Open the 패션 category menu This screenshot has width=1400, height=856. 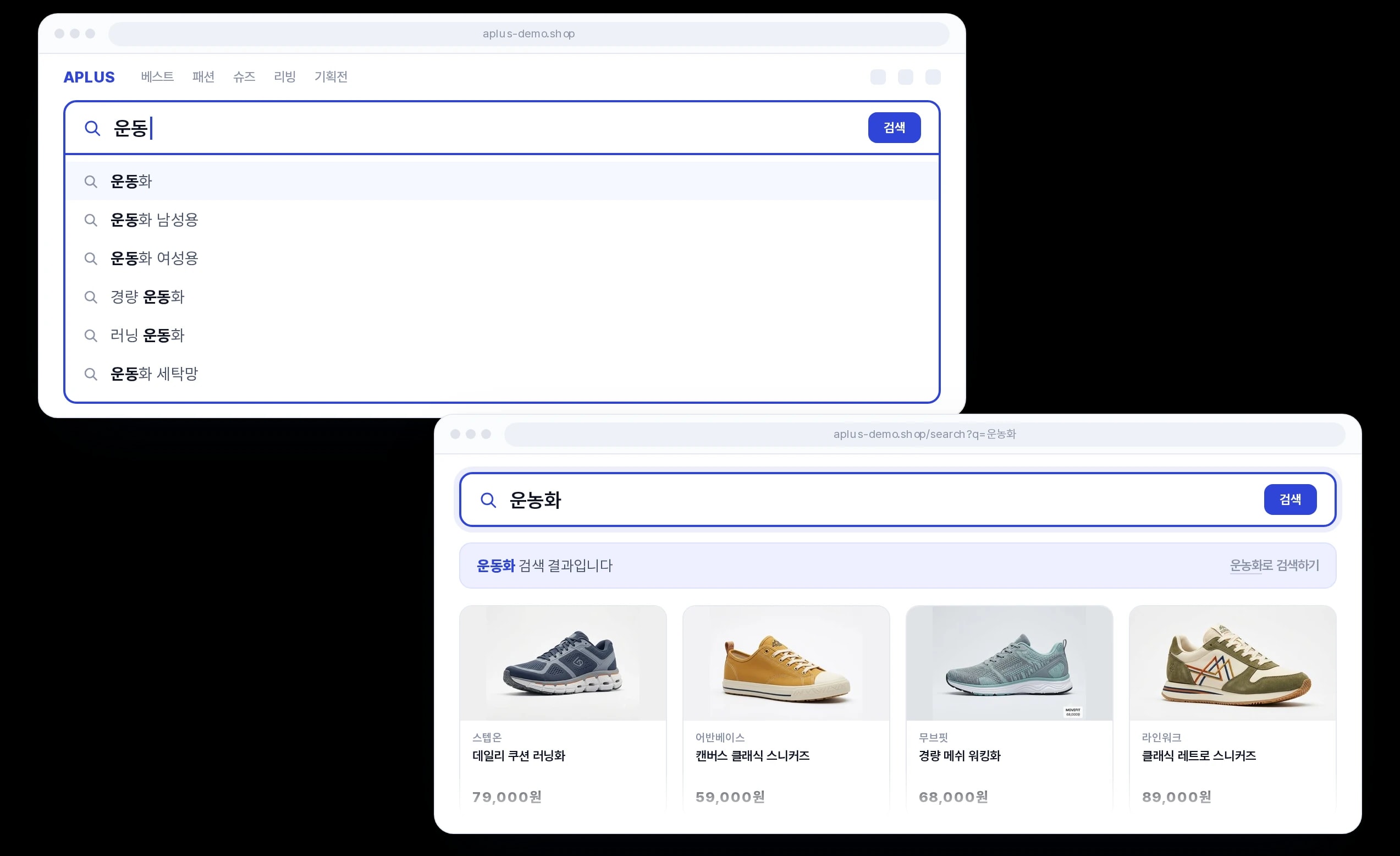(203, 76)
